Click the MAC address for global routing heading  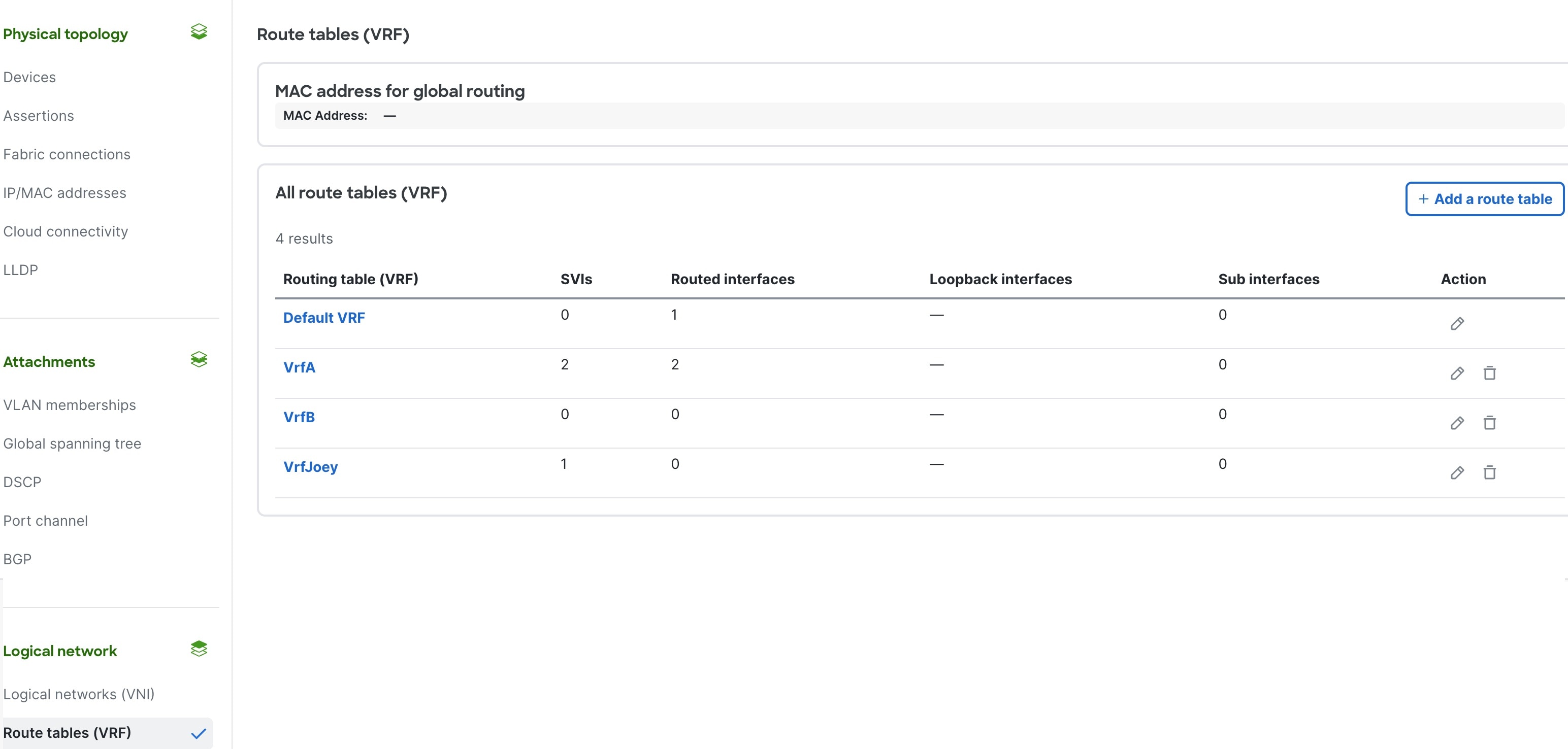click(400, 91)
